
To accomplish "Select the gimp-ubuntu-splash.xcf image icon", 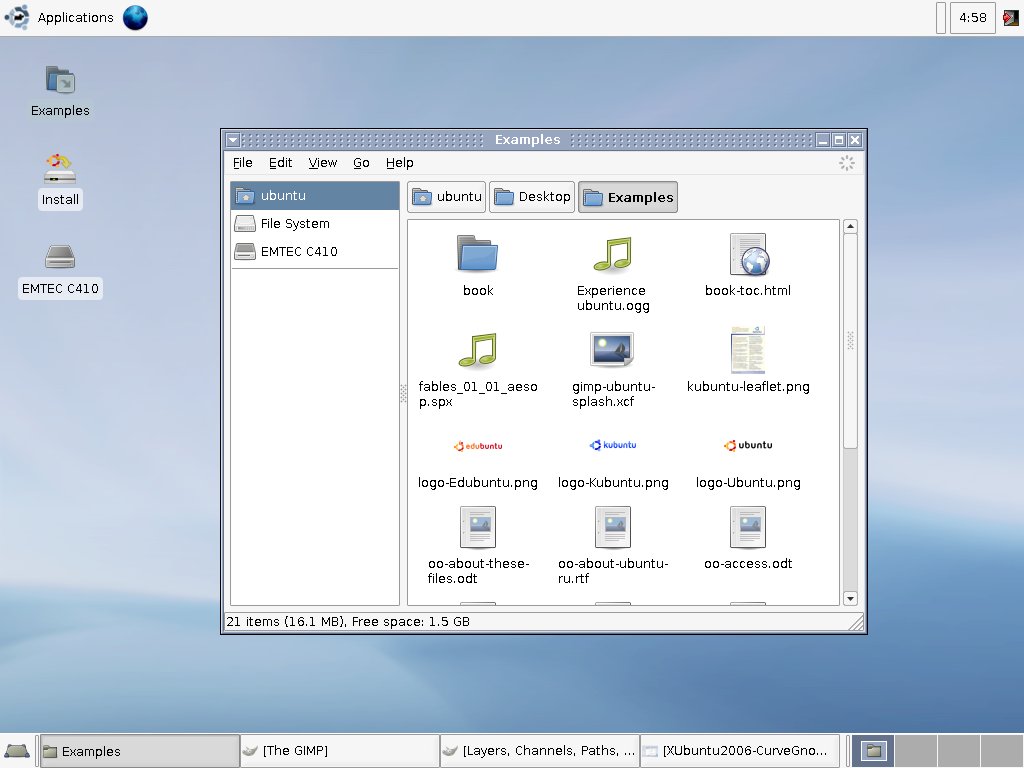I will coord(612,349).
